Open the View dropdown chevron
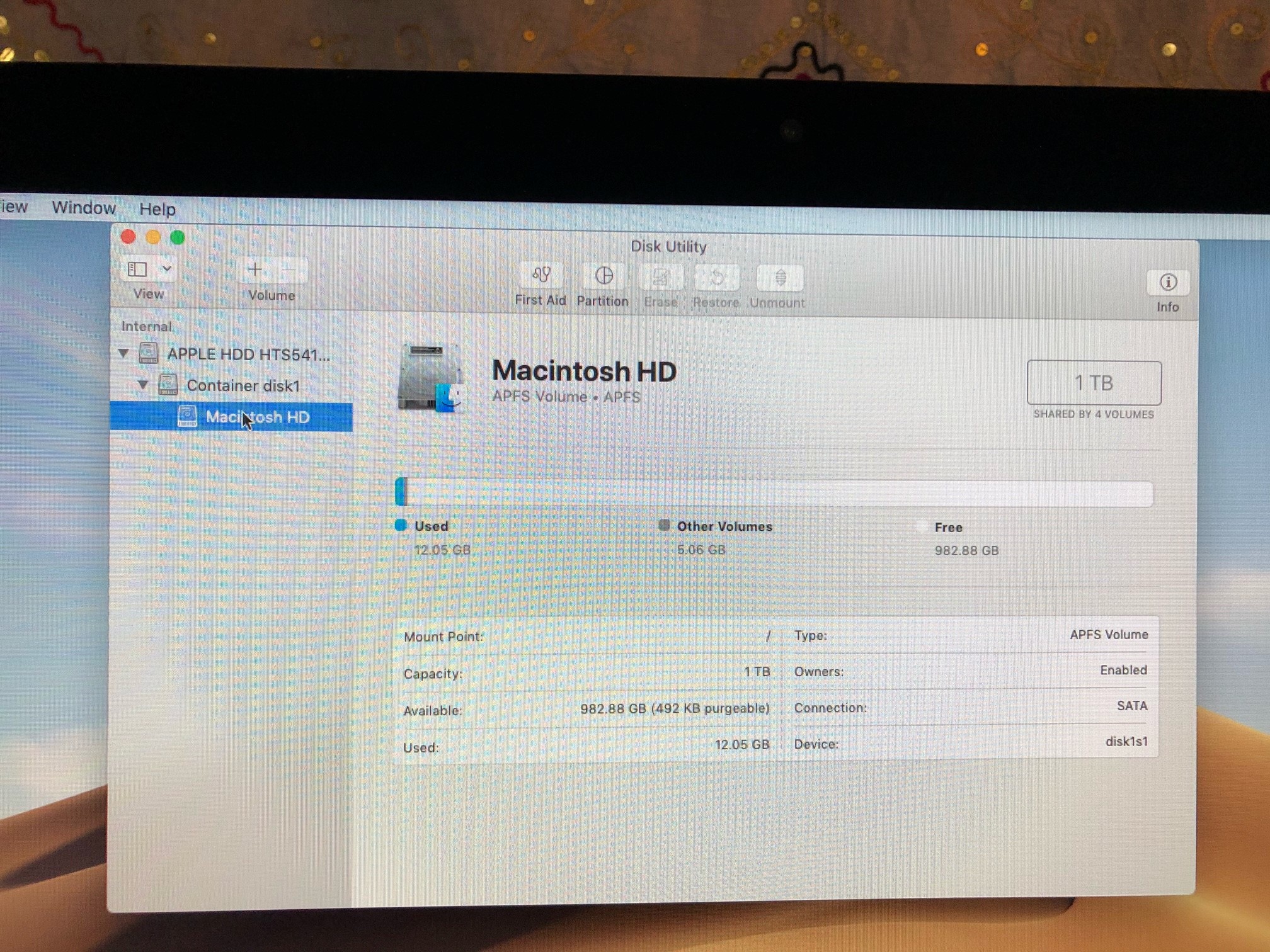Screen dimensions: 1270x952 [x=167, y=269]
